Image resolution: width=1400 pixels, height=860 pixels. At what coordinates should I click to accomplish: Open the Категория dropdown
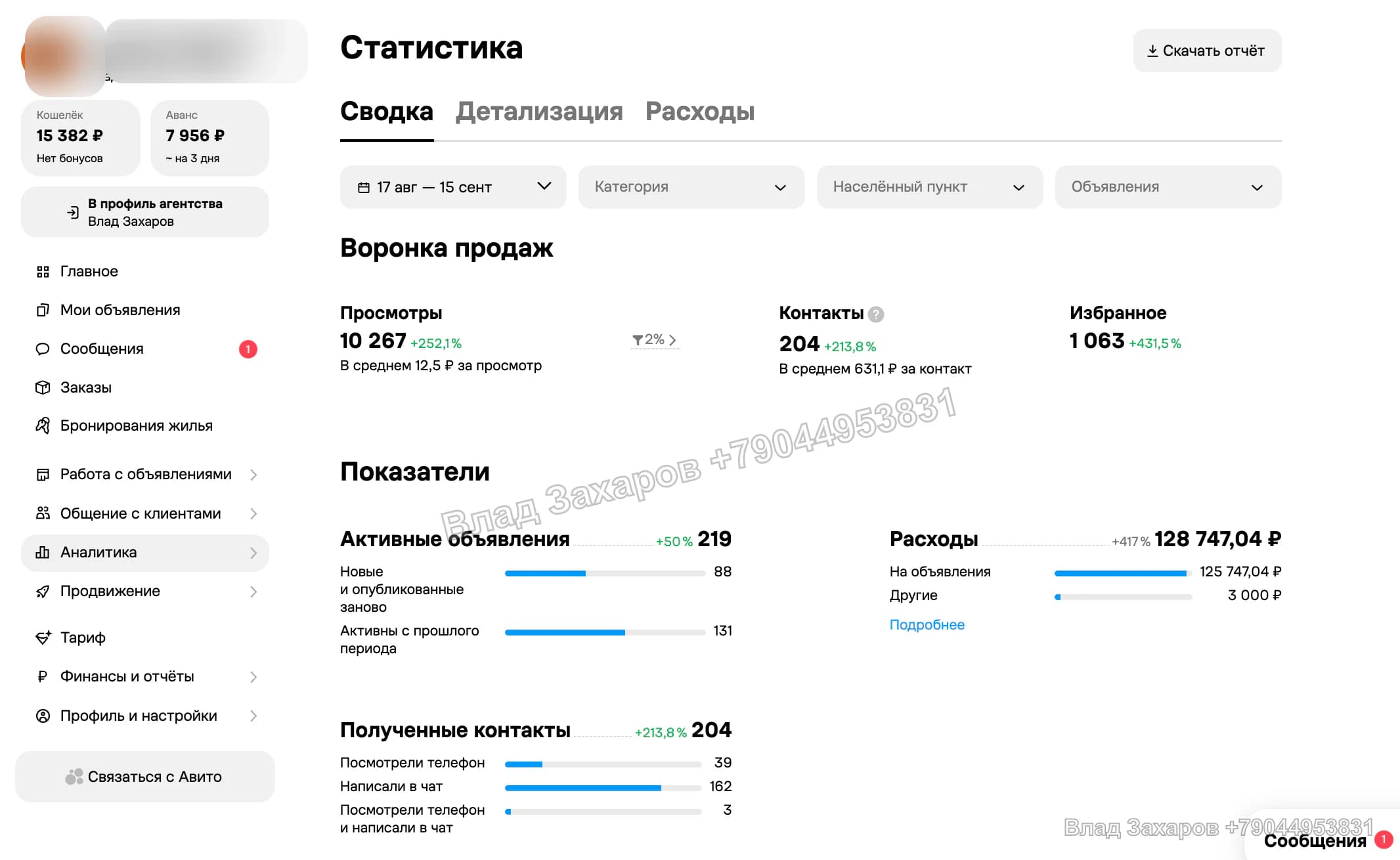point(691,187)
